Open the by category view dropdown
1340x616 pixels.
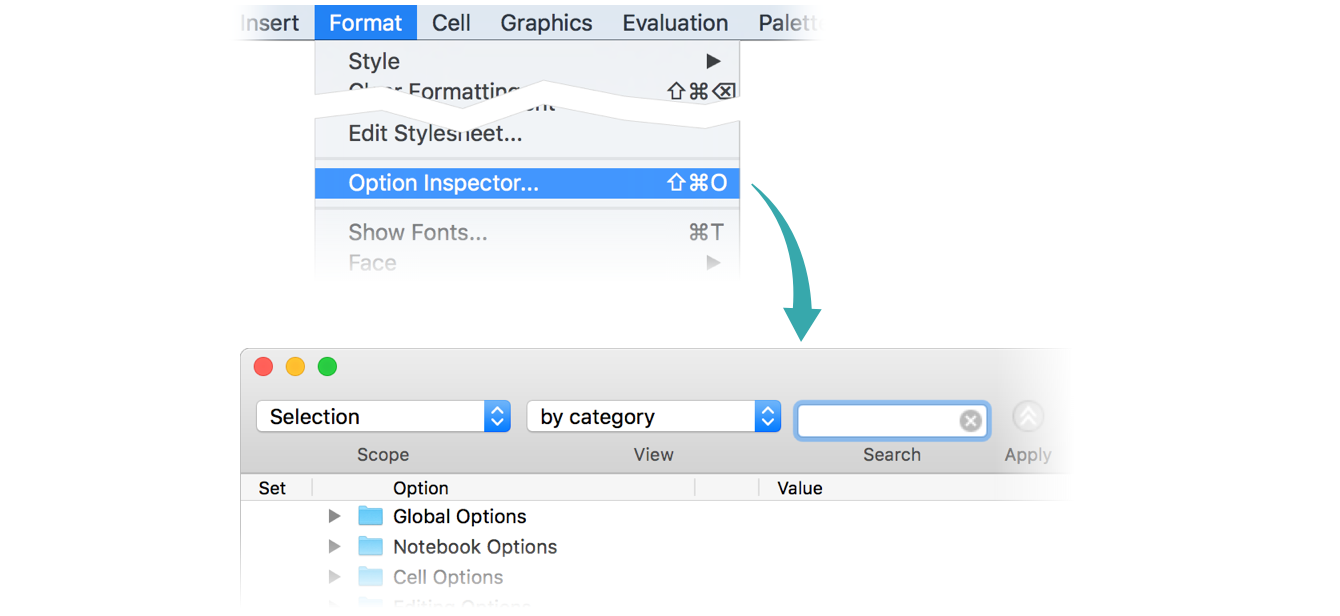[x=654, y=417]
